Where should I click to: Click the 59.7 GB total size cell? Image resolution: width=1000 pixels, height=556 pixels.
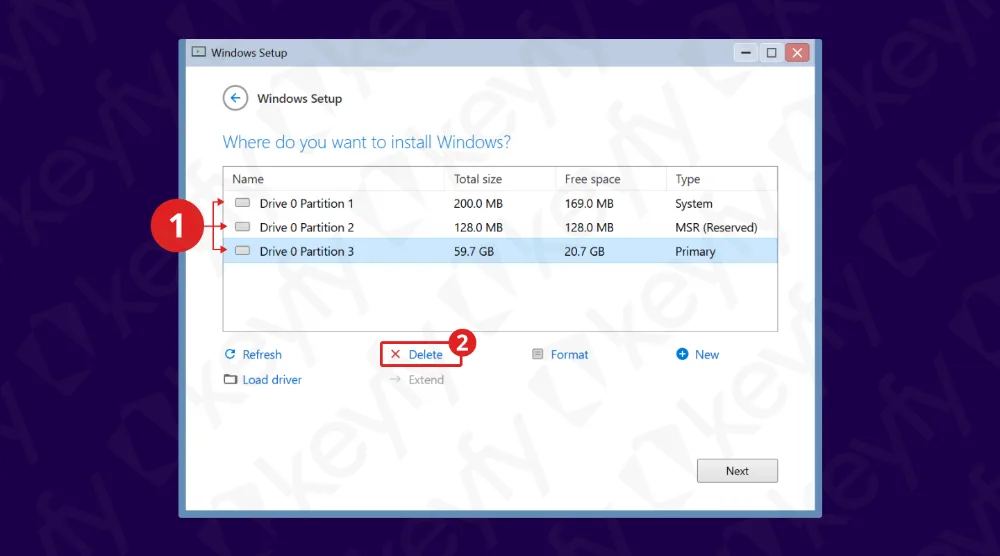point(474,251)
